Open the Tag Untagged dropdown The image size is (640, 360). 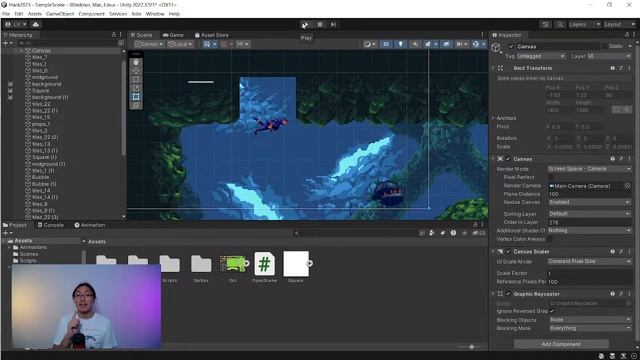(x=541, y=56)
